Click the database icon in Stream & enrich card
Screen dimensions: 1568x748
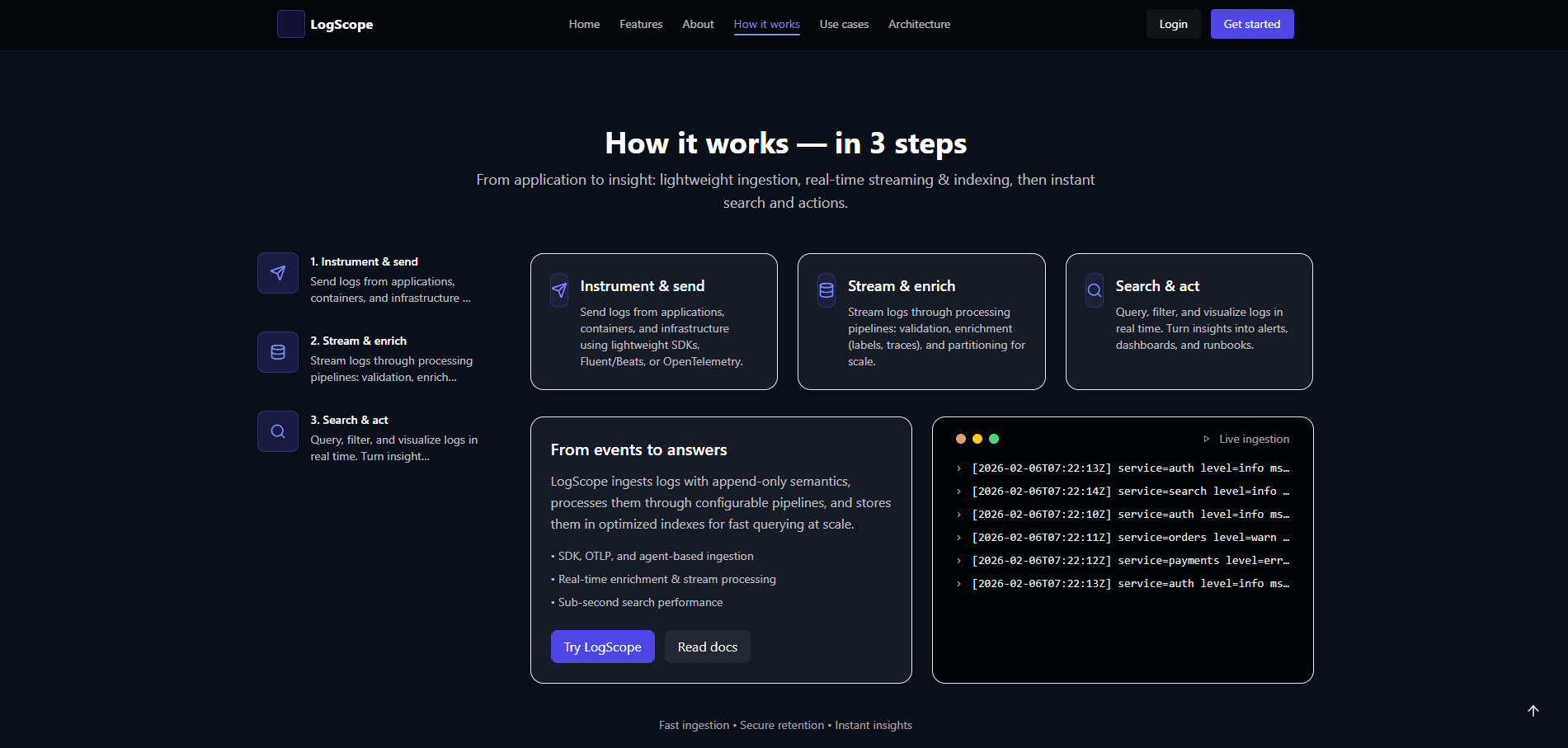click(x=826, y=290)
